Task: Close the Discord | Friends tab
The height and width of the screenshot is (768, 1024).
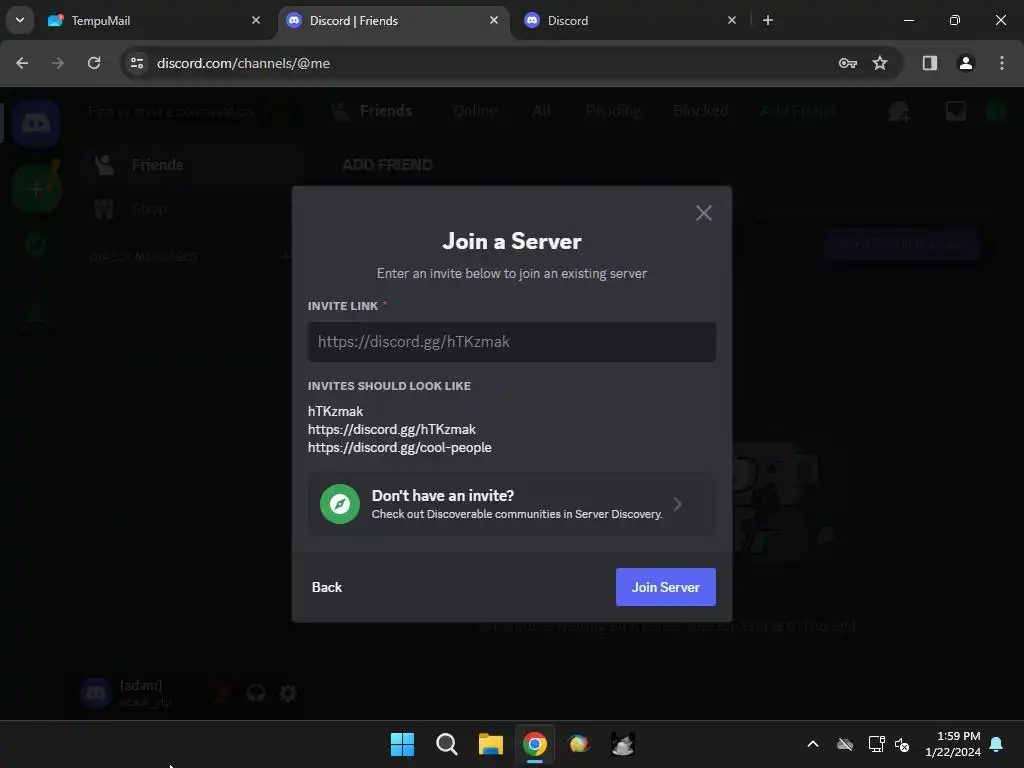Action: [x=494, y=20]
